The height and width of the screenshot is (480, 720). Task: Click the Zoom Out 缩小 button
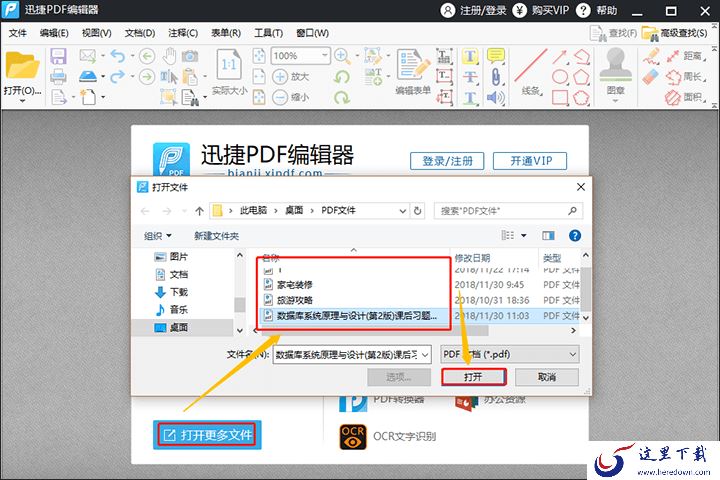291,97
